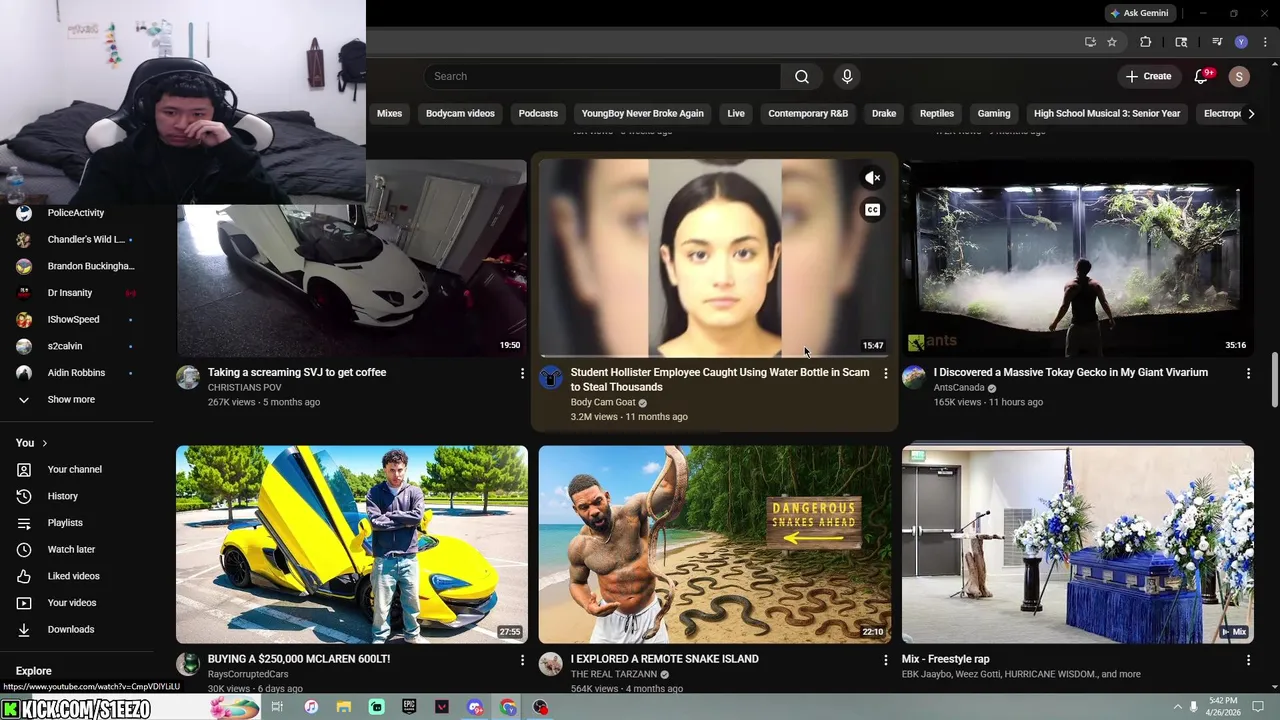Click the Ask Gemini button
Image resolution: width=1280 pixels, height=720 pixels.
pyautogui.click(x=1139, y=13)
